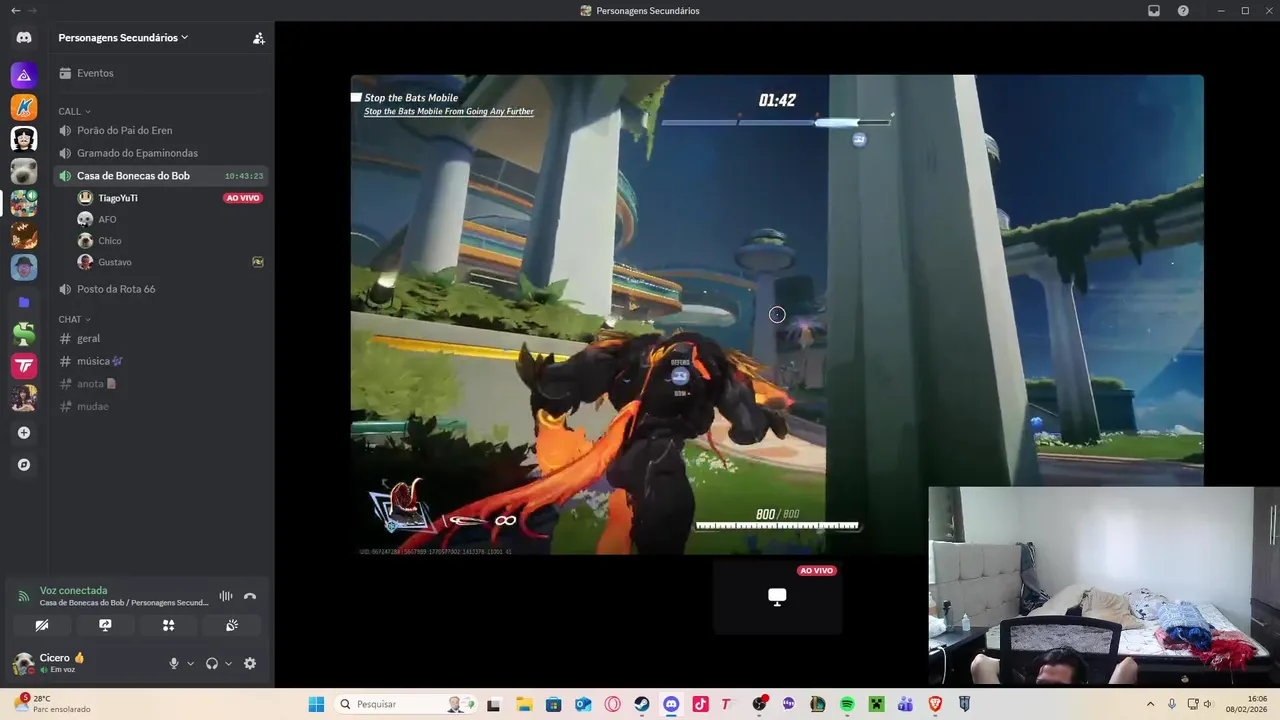
Task: Select Casa de Bonecas do Bob voice channel
Action: point(160,176)
